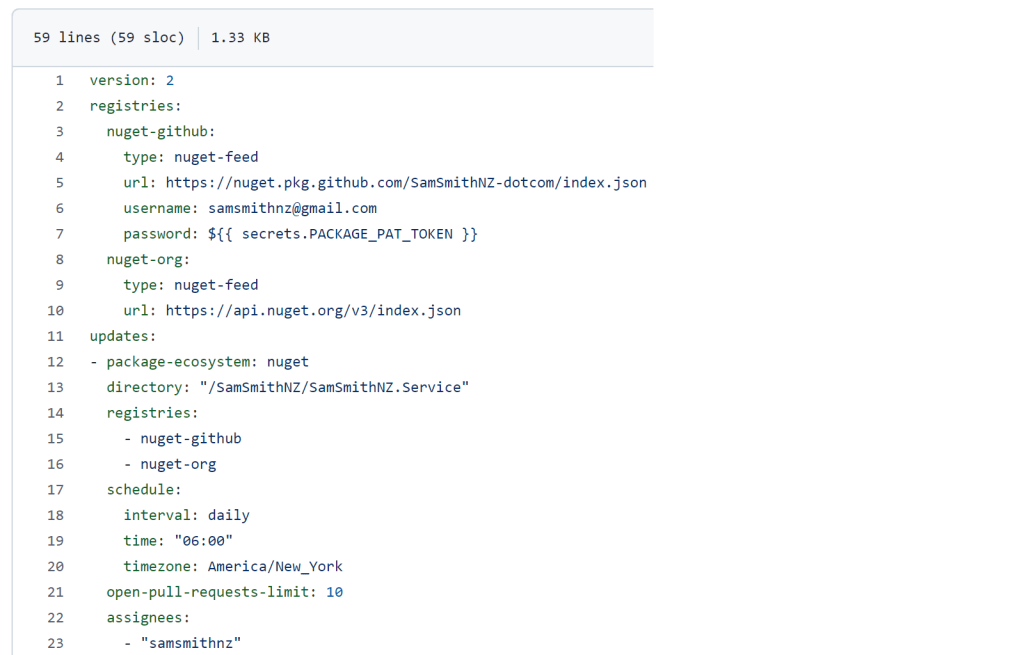This screenshot has width=1024, height=655.
Task: Click line number 7 in the gutter
Action: pyautogui.click(x=59, y=234)
